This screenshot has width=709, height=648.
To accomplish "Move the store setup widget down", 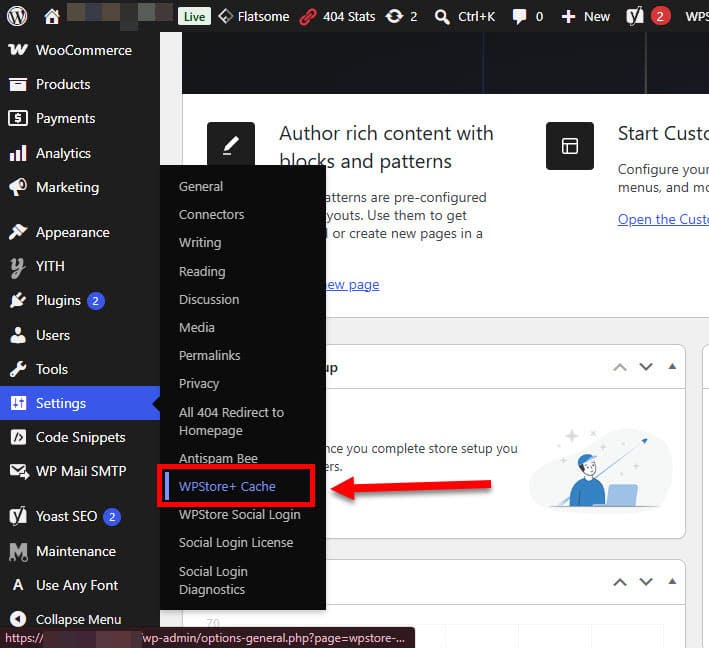I will point(646,367).
